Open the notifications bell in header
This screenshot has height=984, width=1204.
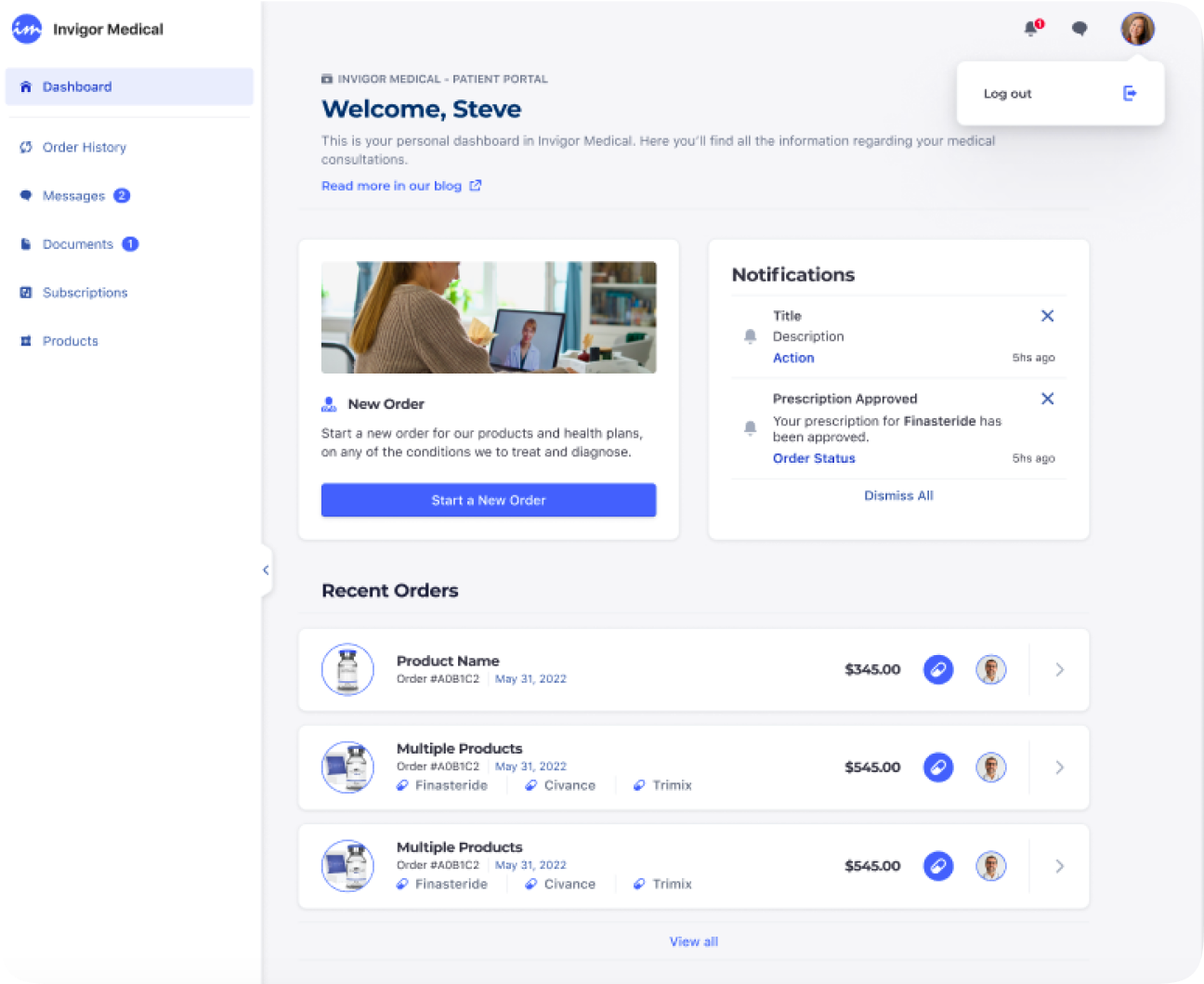click(1032, 29)
